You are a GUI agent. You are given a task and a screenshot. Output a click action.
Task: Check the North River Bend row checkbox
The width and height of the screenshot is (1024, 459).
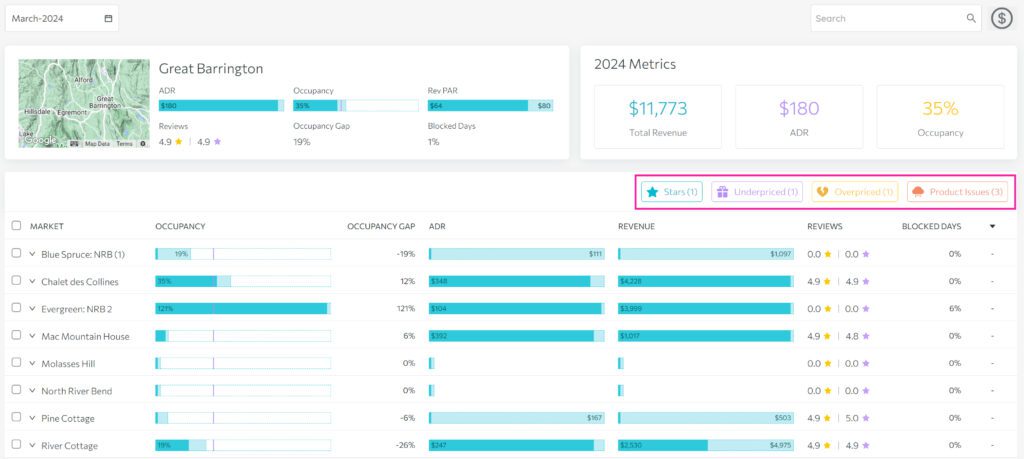point(16,390)
